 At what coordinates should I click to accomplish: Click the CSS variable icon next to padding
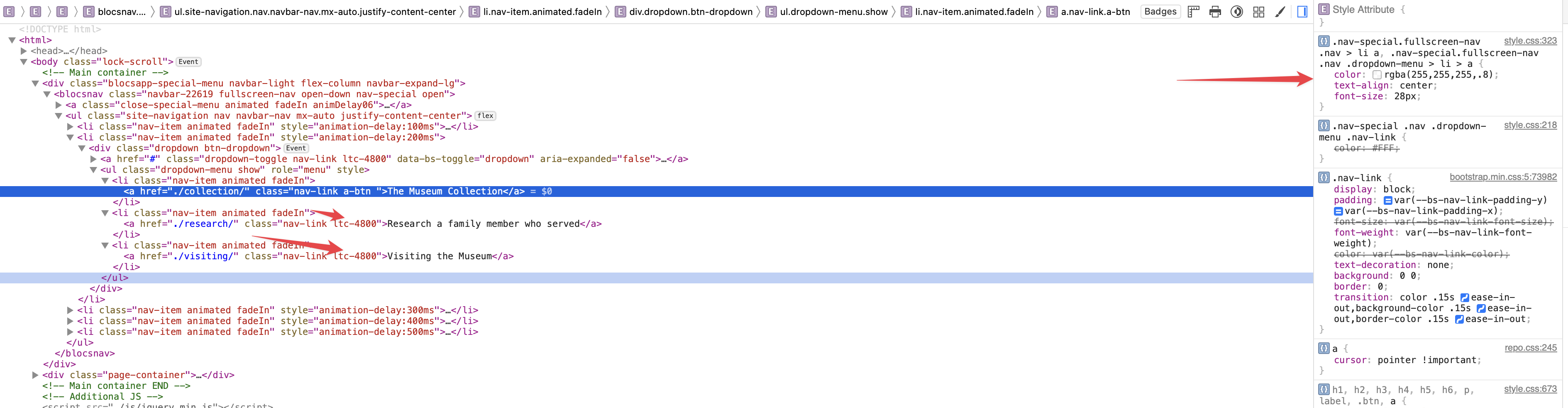(1388, 200)
